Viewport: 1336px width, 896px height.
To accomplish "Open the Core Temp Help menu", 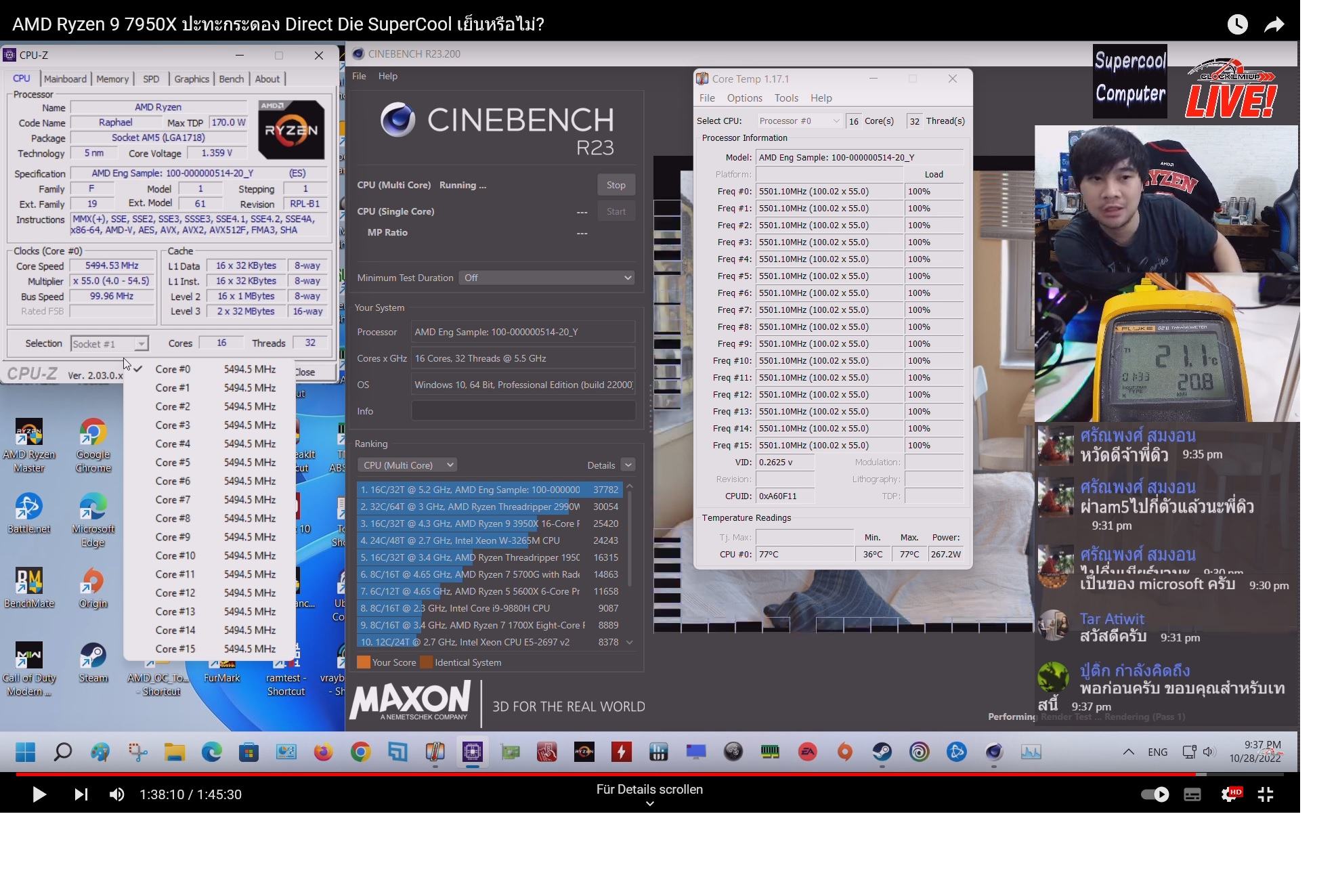I will (x=821, y=98).
